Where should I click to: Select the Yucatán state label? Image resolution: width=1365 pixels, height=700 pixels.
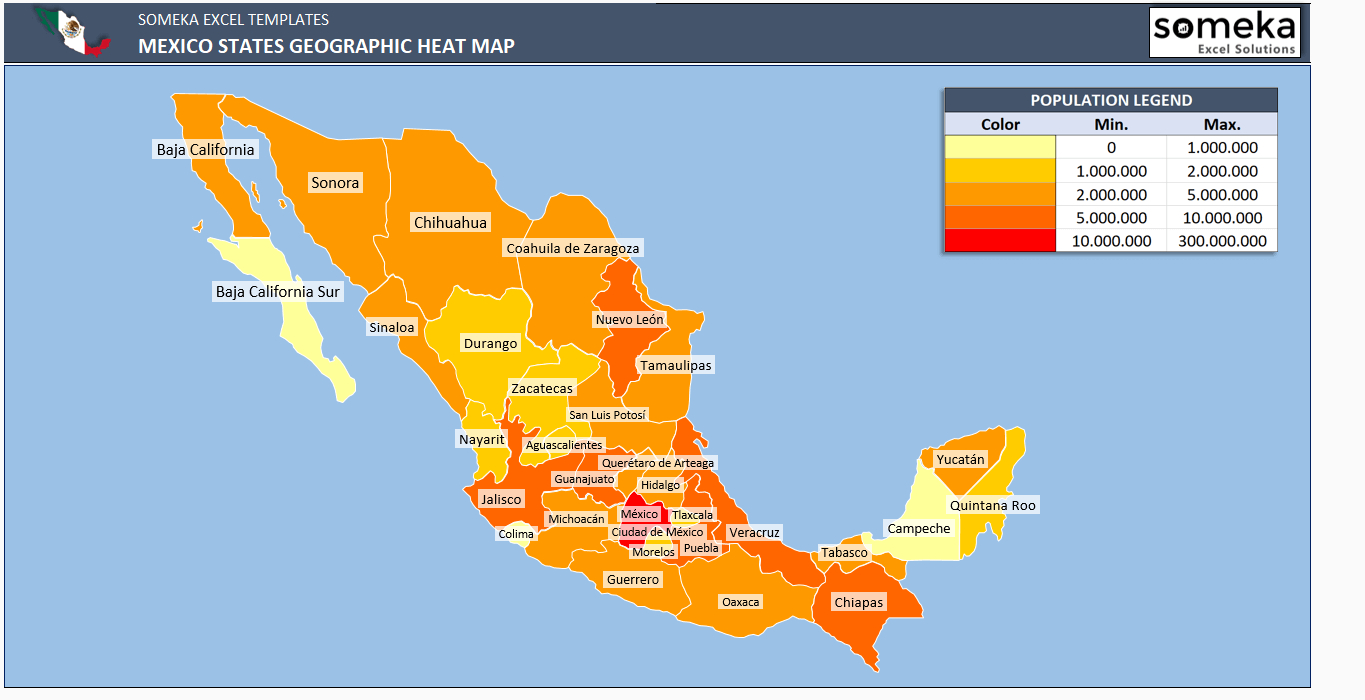tap(960, 460)
